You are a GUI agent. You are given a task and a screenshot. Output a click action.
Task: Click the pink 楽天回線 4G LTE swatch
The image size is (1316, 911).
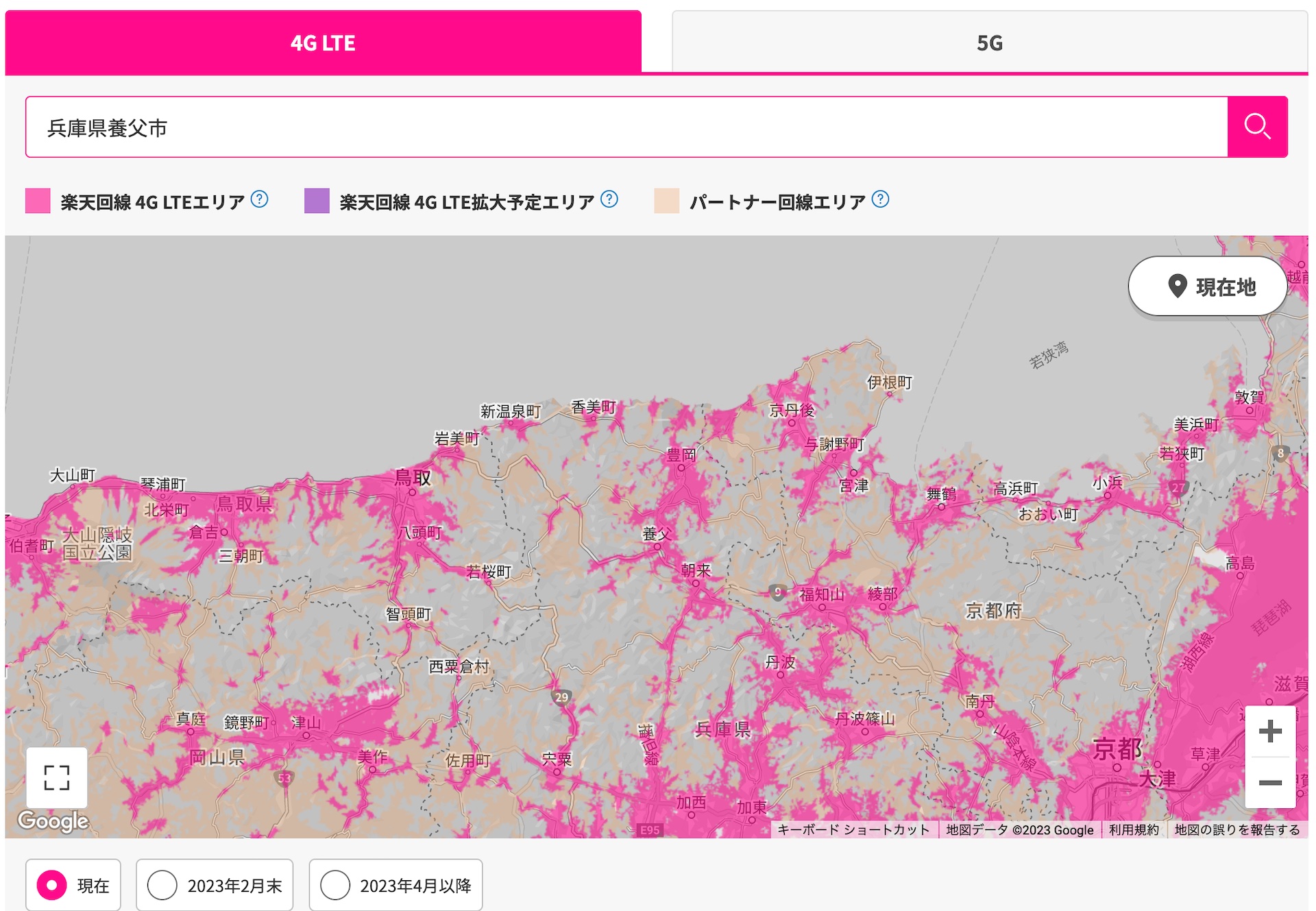coord(38,201)
